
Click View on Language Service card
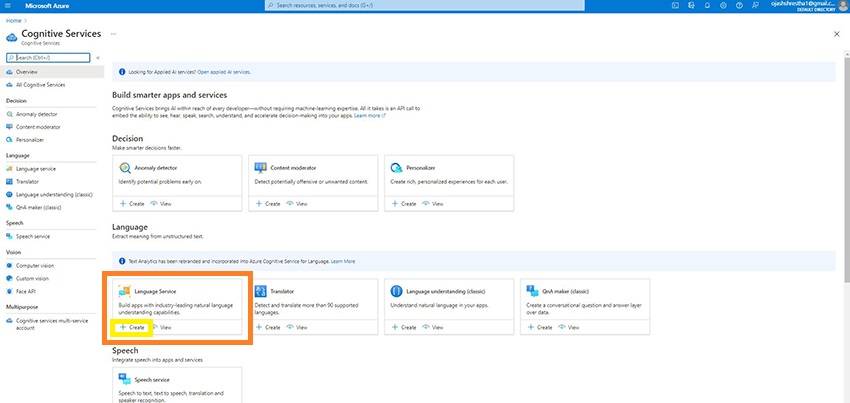(x=162, y=328)
